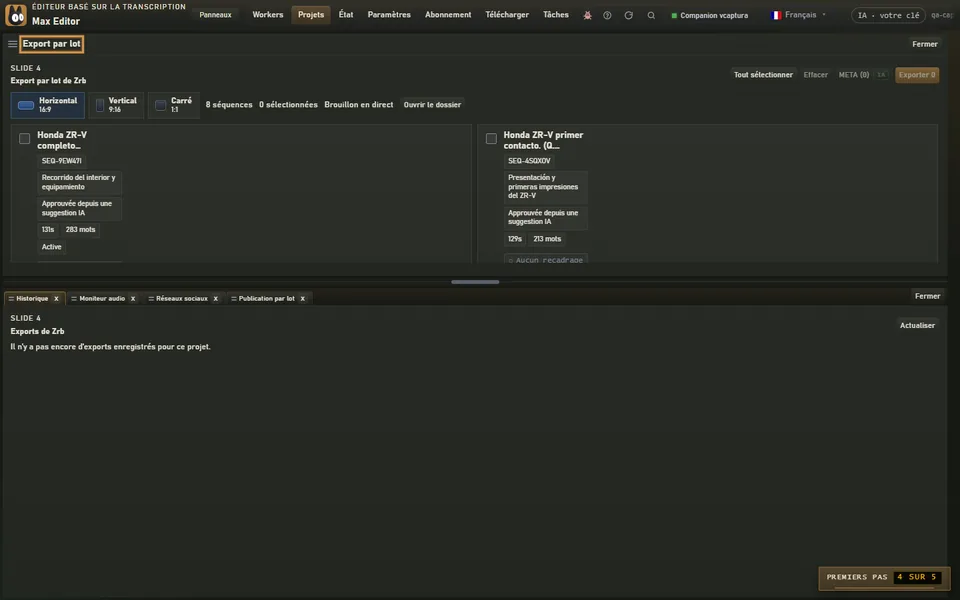This screenshot has height=600, width=960.
Task: Switch to the Moniteur audio tab
Action: 102,299
